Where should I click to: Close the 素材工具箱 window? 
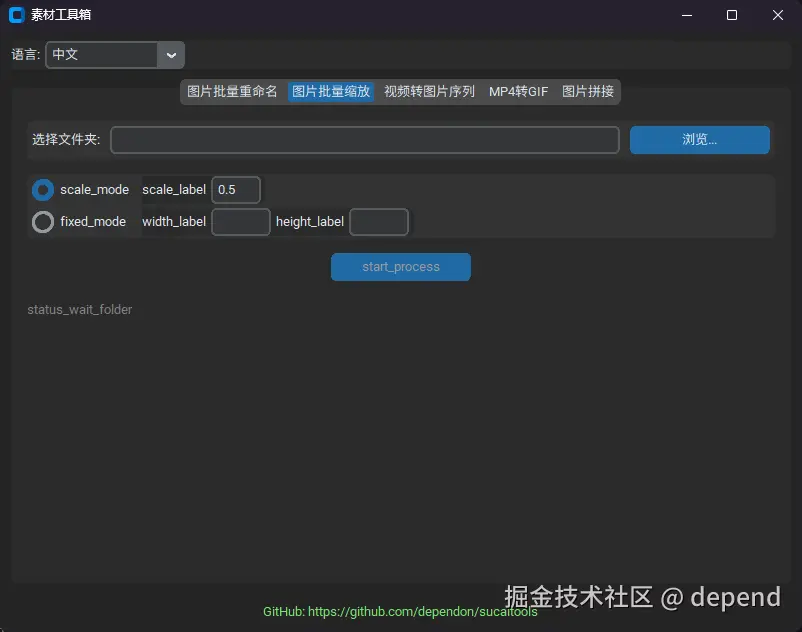point(777,15)
